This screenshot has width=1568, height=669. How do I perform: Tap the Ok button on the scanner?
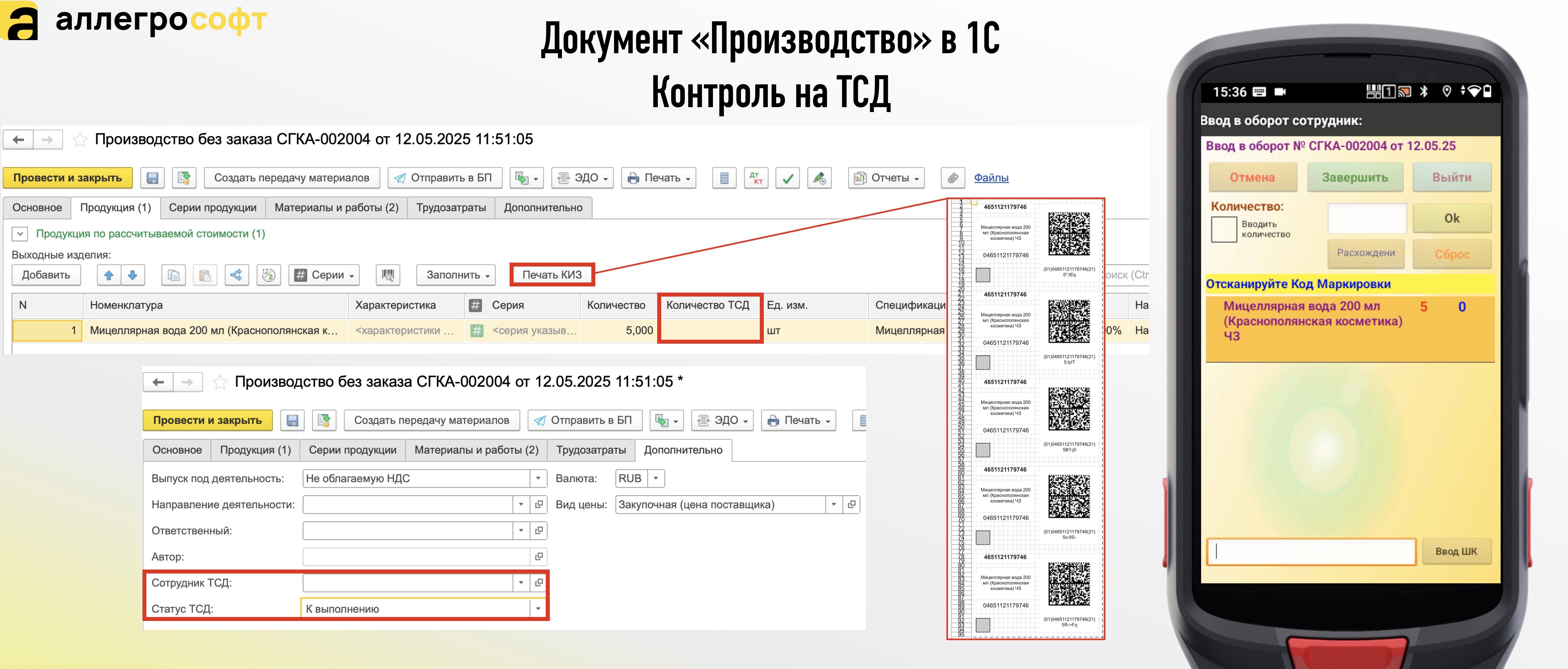pyautogui.click(x=1452, y=218)
